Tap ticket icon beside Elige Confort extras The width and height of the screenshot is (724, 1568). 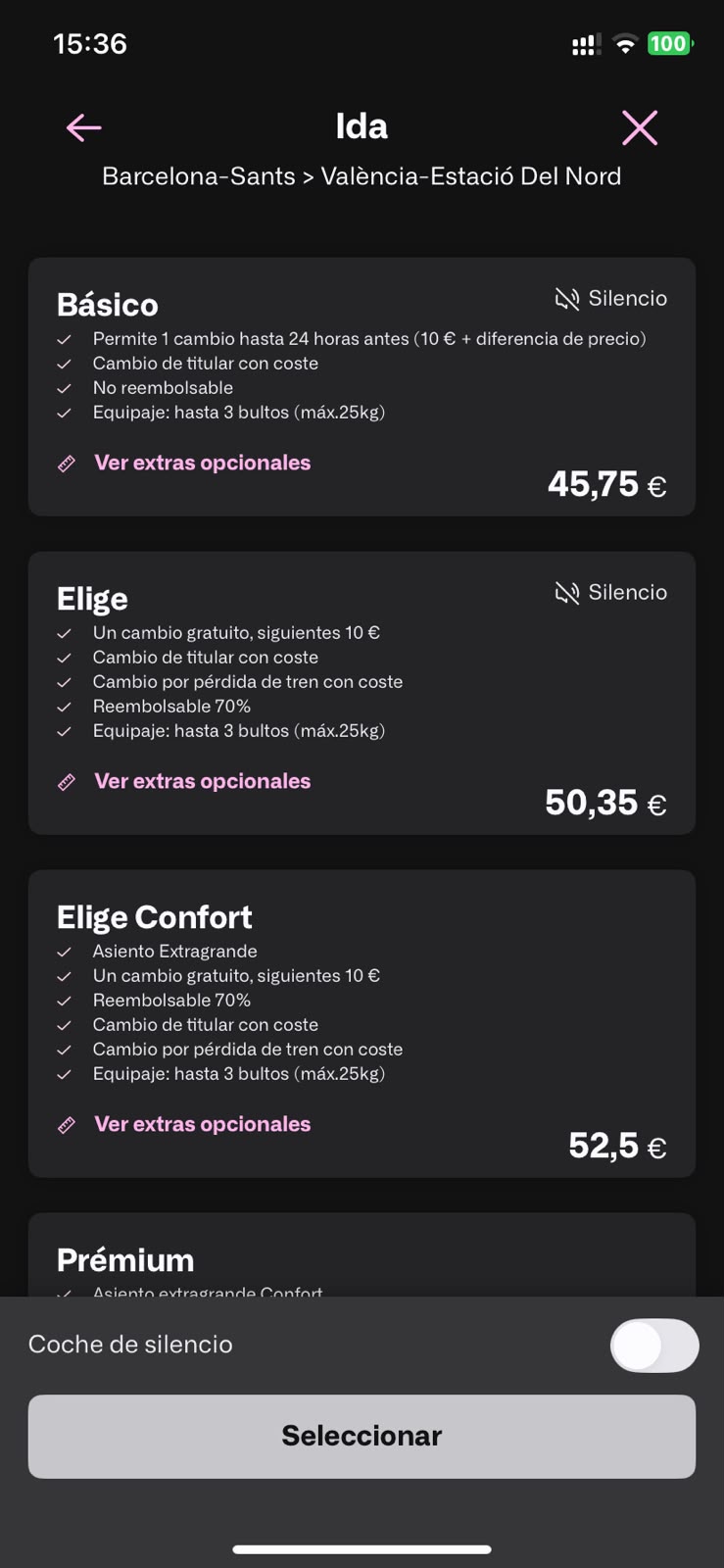tap(67, 1125)
